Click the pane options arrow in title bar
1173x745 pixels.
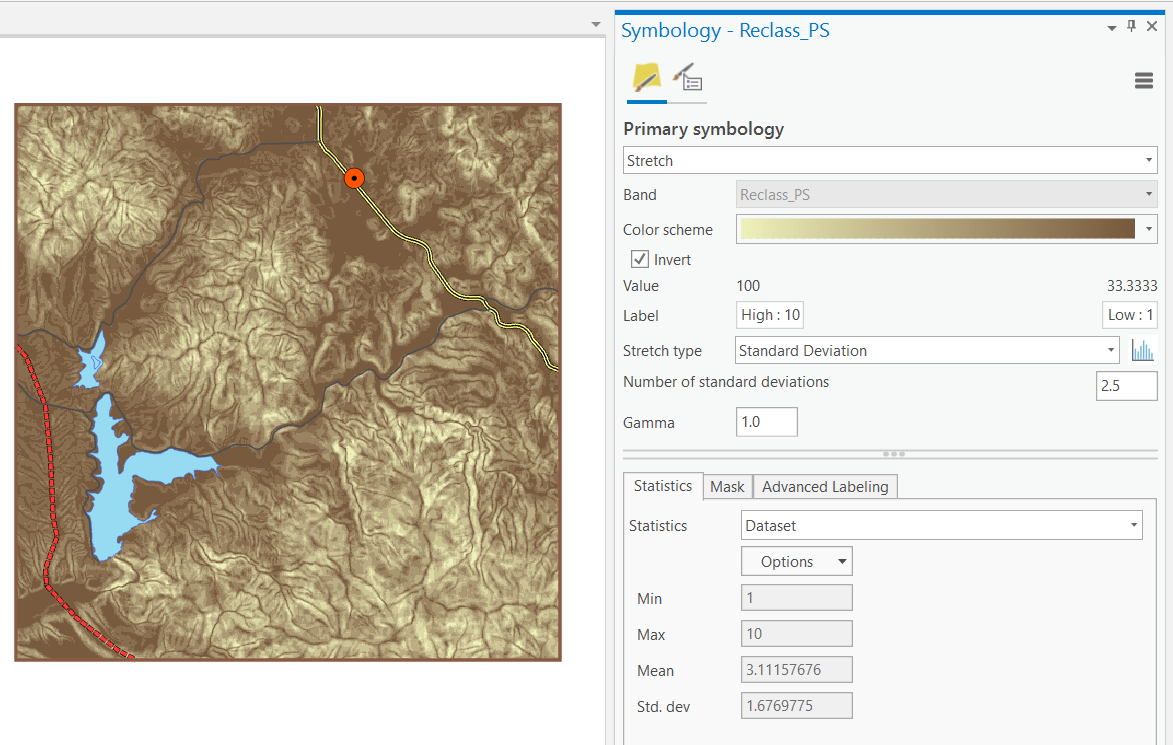[x=1112, y=29]
